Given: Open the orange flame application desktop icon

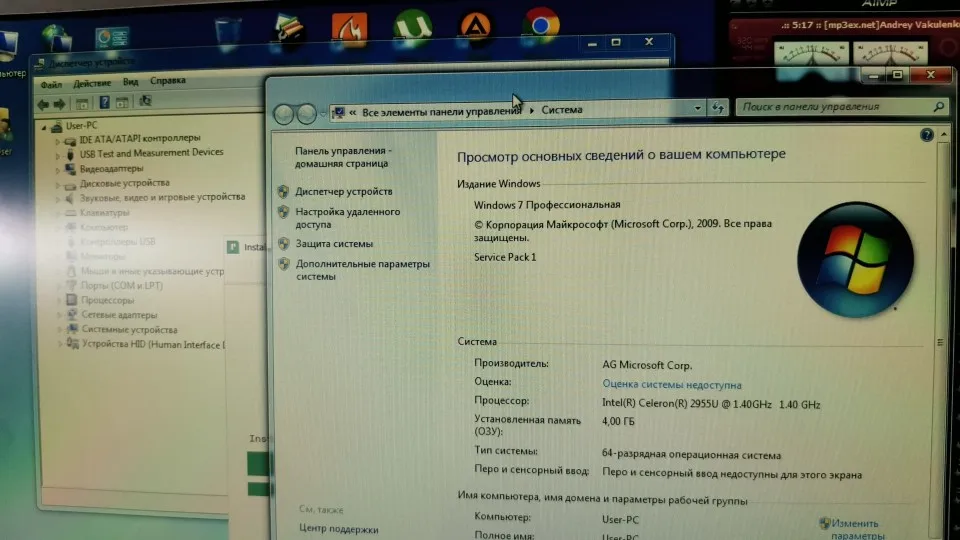Looking at the screenshot, I should pyautogui.click(x=350, y=29).
